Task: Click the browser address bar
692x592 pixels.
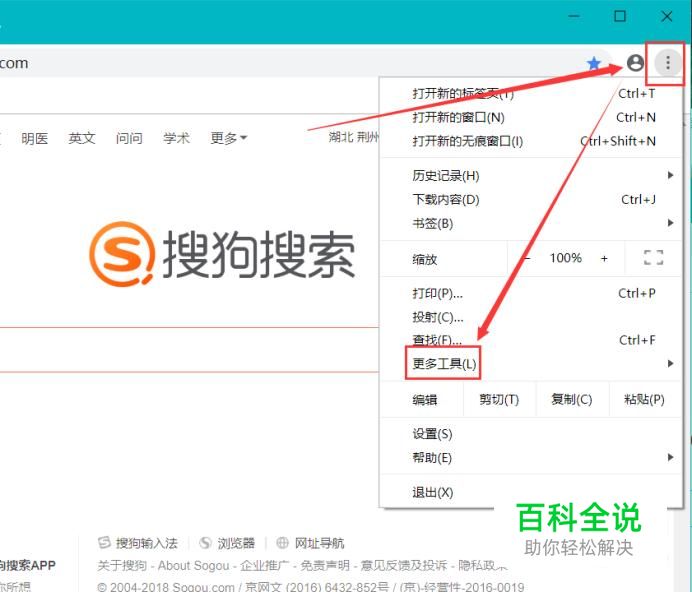Action: pos(305,63)
